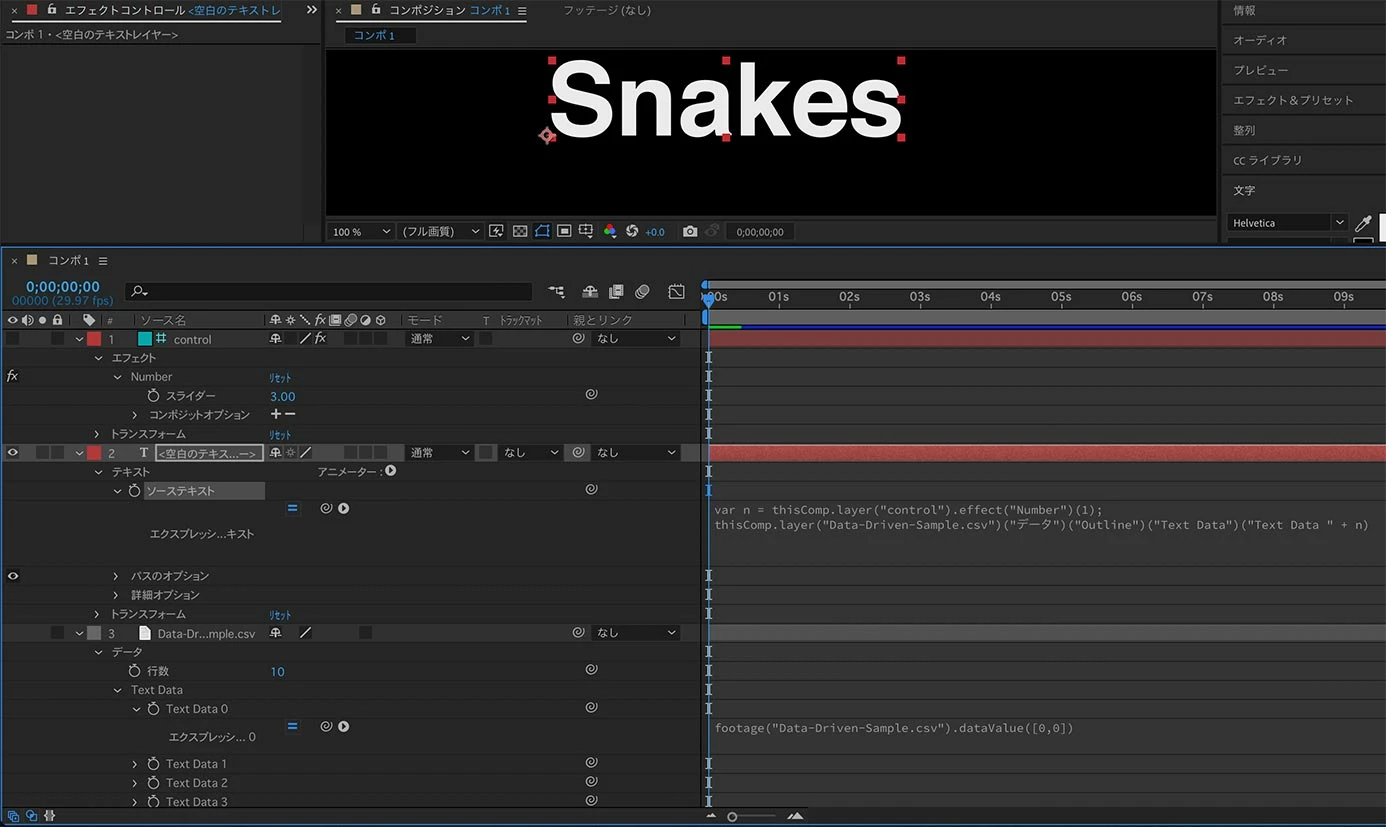This screenshot has width=1386, height=827.
Task: Click region of interest icon
Action: tap(564, 231)
